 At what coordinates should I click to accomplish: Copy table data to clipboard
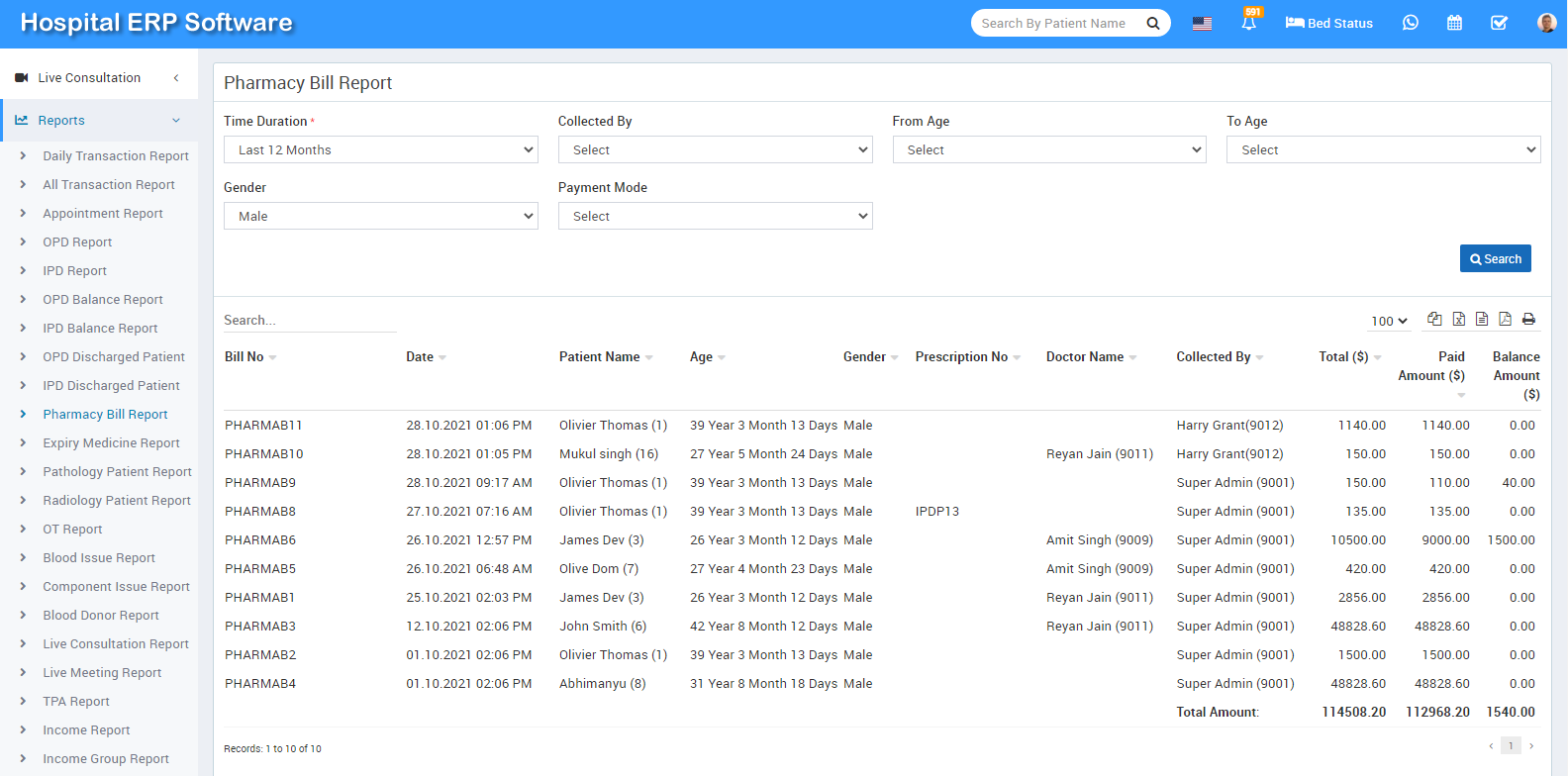point(1434,319)
